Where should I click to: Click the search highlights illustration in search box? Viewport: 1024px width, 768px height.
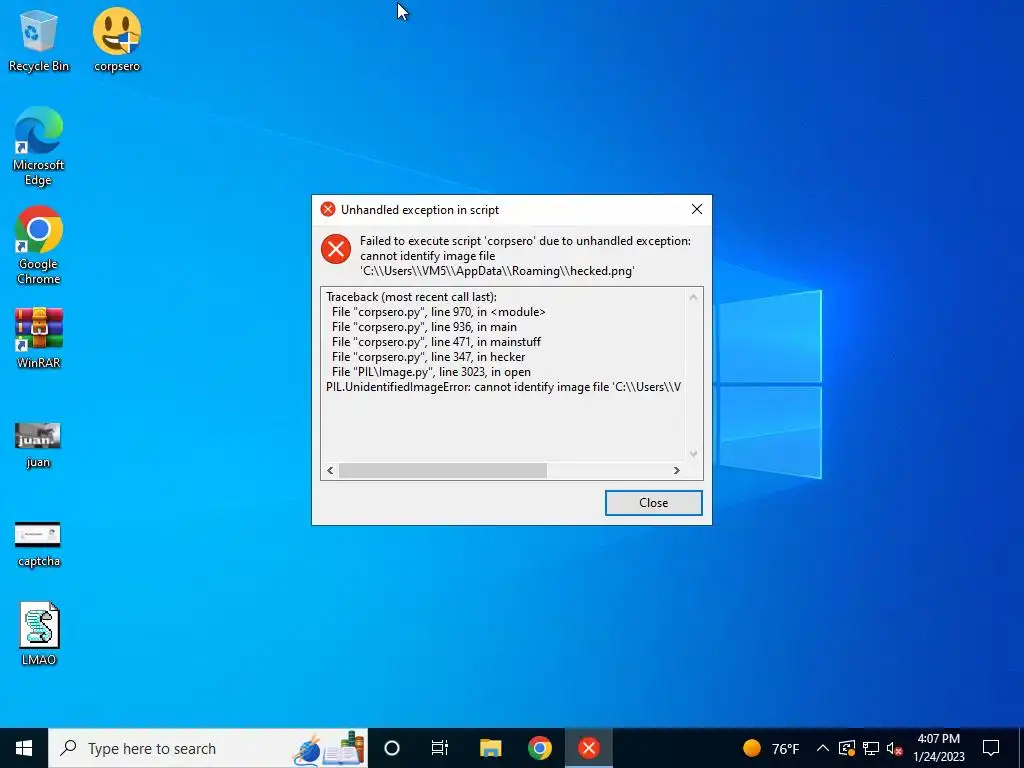point(328,749)
